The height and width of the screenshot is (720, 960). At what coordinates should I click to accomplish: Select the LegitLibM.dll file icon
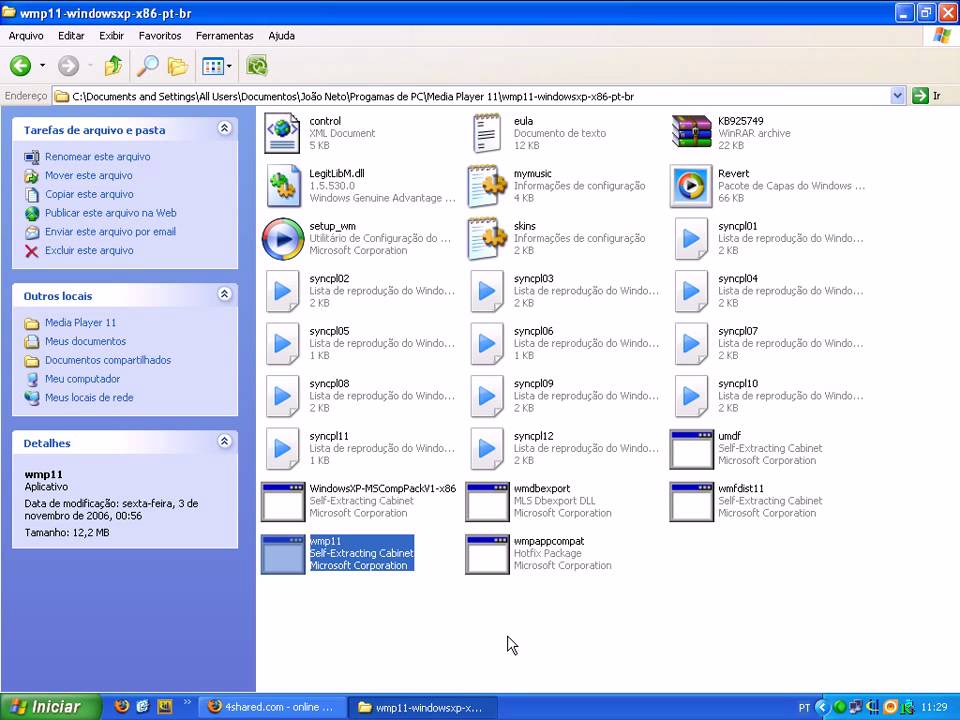pos(283,186)
